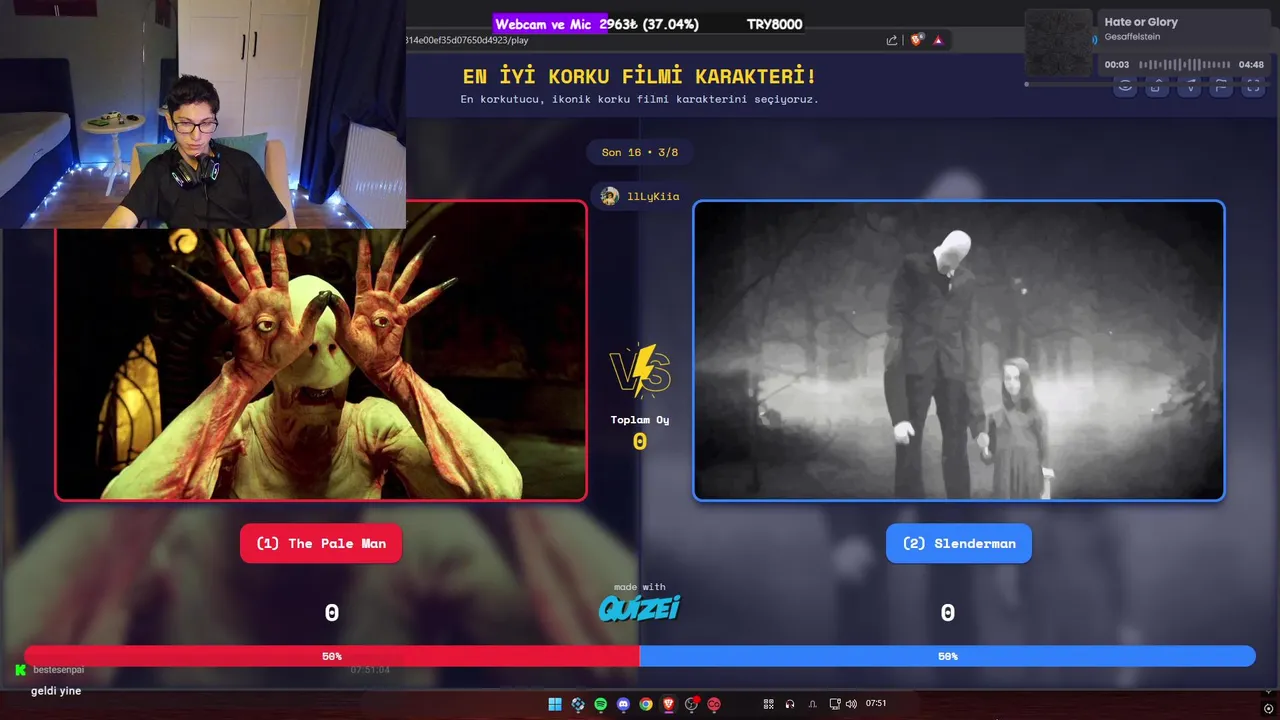Open Spotify from the taskbar
Viewport: 1280px width, 720px height.
[x=601, y=704]
